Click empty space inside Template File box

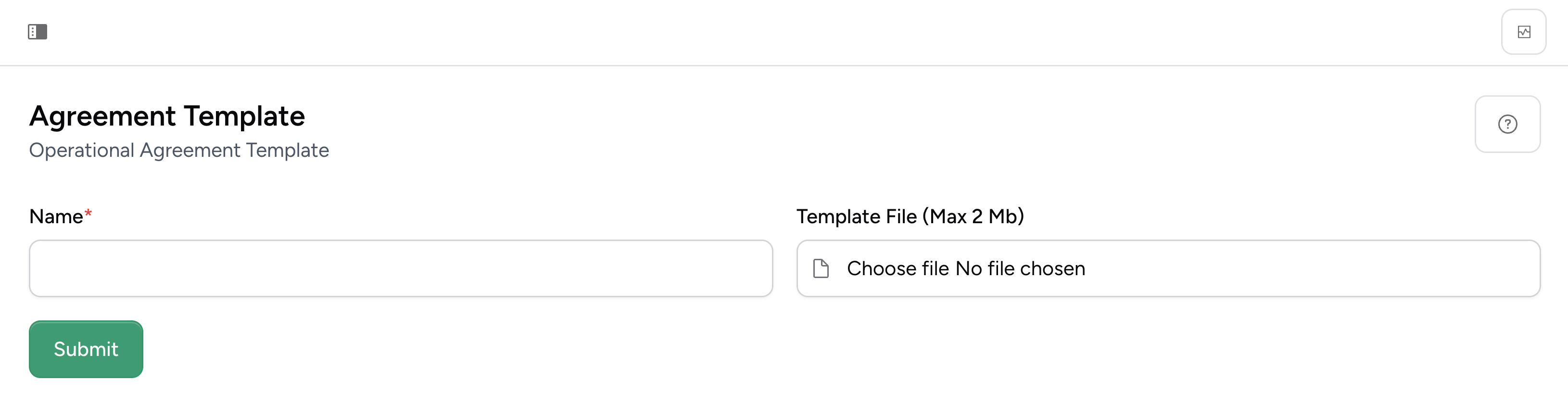pos(1309,268)
